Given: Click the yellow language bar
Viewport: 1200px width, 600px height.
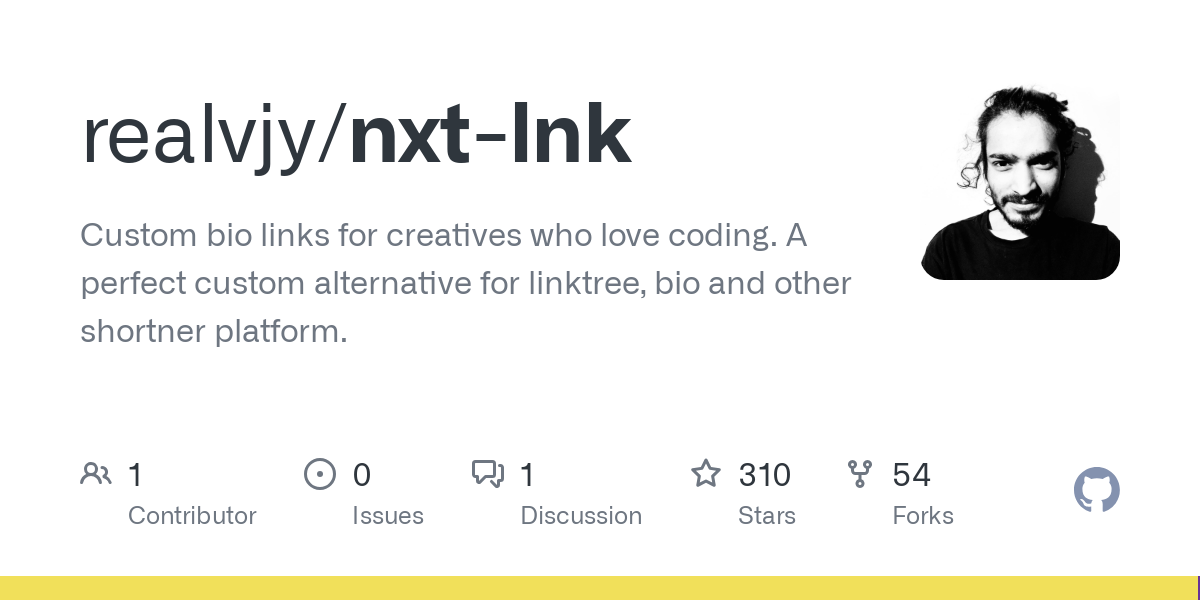Looking at the screenshot, I should click(x=598, y=588).
